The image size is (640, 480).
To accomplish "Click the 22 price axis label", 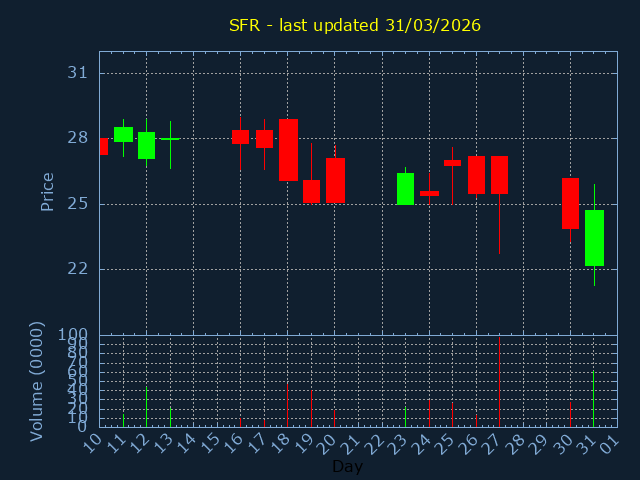I will click(x=78, y=269).
